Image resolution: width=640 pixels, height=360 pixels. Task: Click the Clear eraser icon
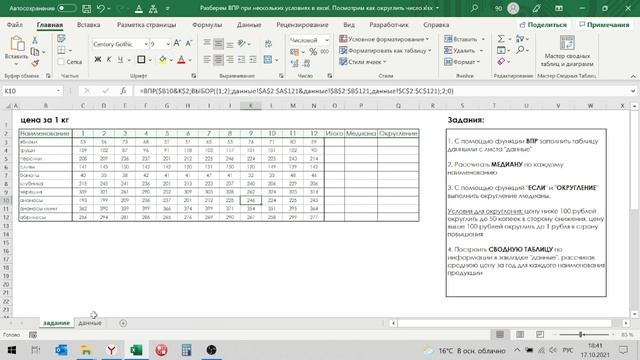(501, 62)
